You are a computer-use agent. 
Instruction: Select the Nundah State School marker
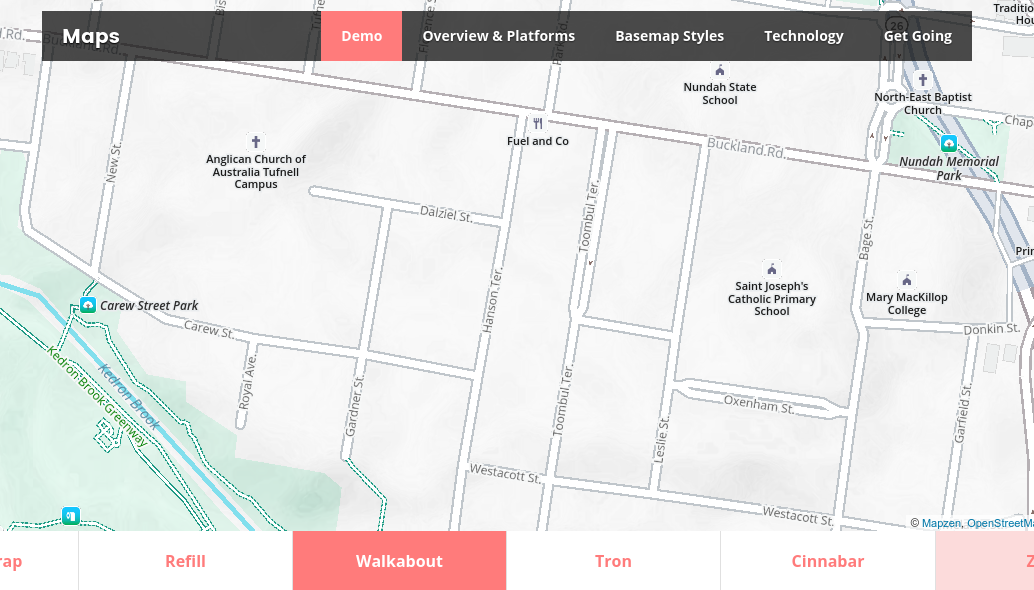click(719, 69)
